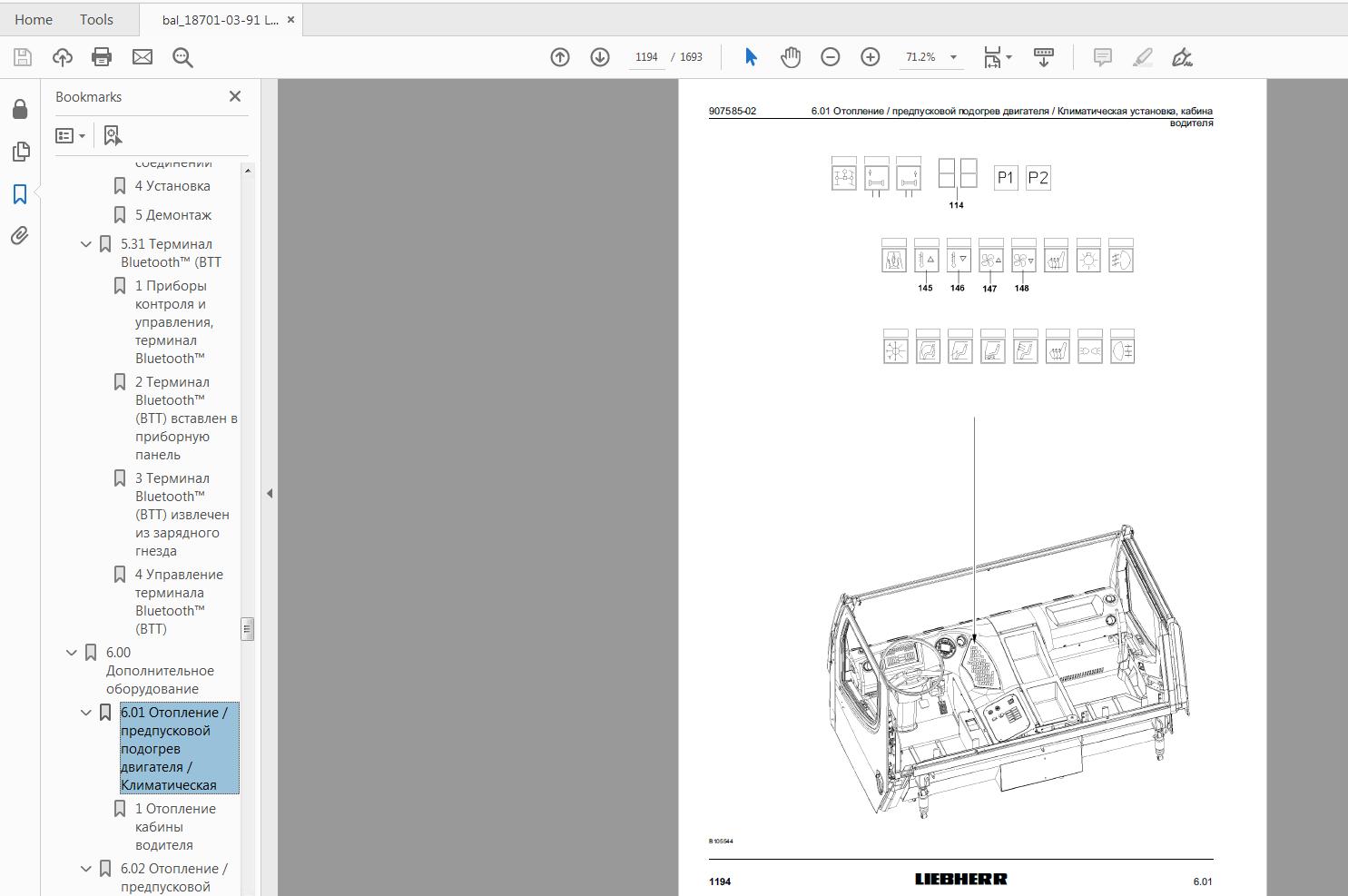Go to previous page with up arrow
The height and width of the screenshot is (896, 1348).
pos(560,57)
